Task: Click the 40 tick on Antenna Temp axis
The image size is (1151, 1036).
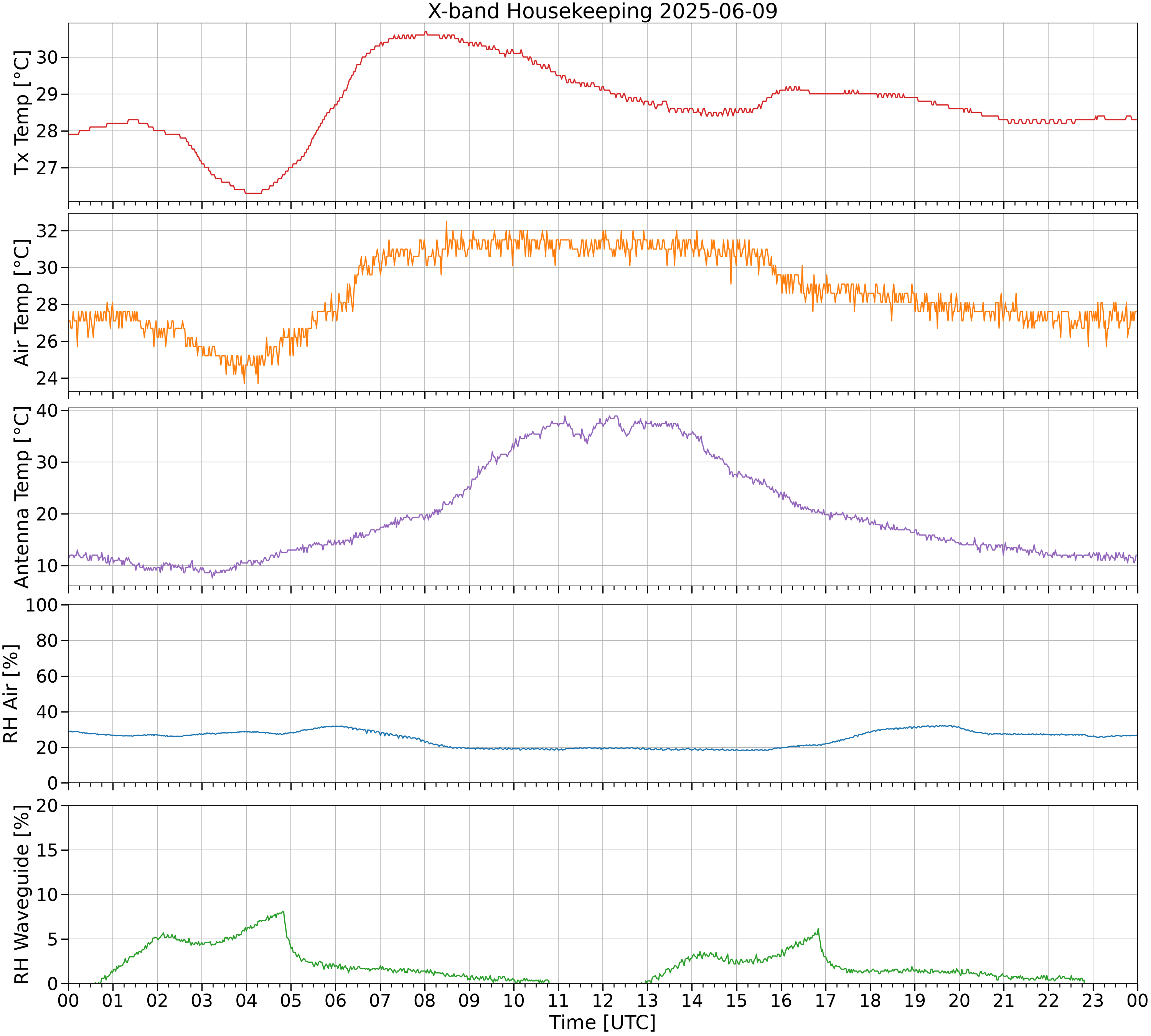Action: pyautogui.click(x=48, y=411)
